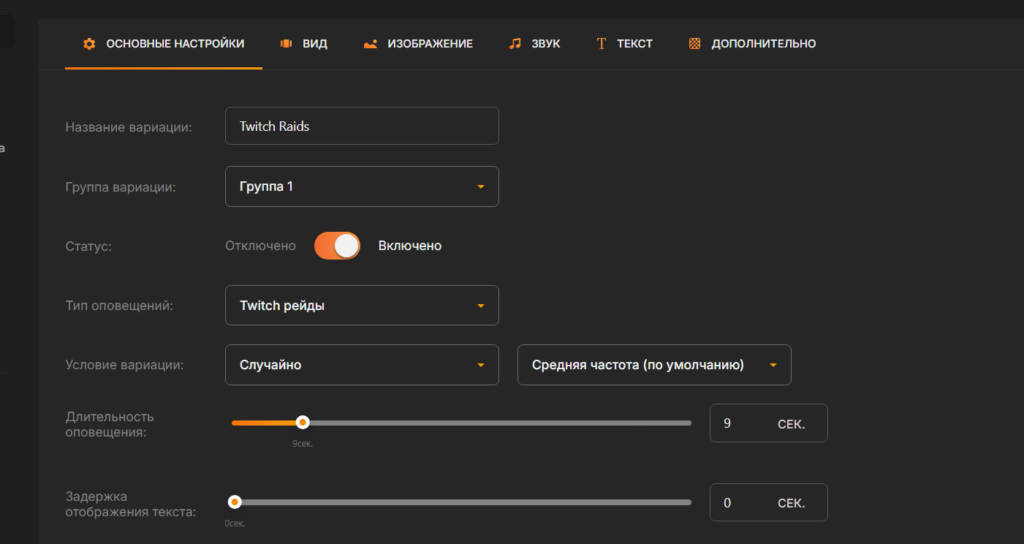The image size is (1024, 544).
Task: Open the Случайно condition dropdown
Action: click(x=362, y=365)
